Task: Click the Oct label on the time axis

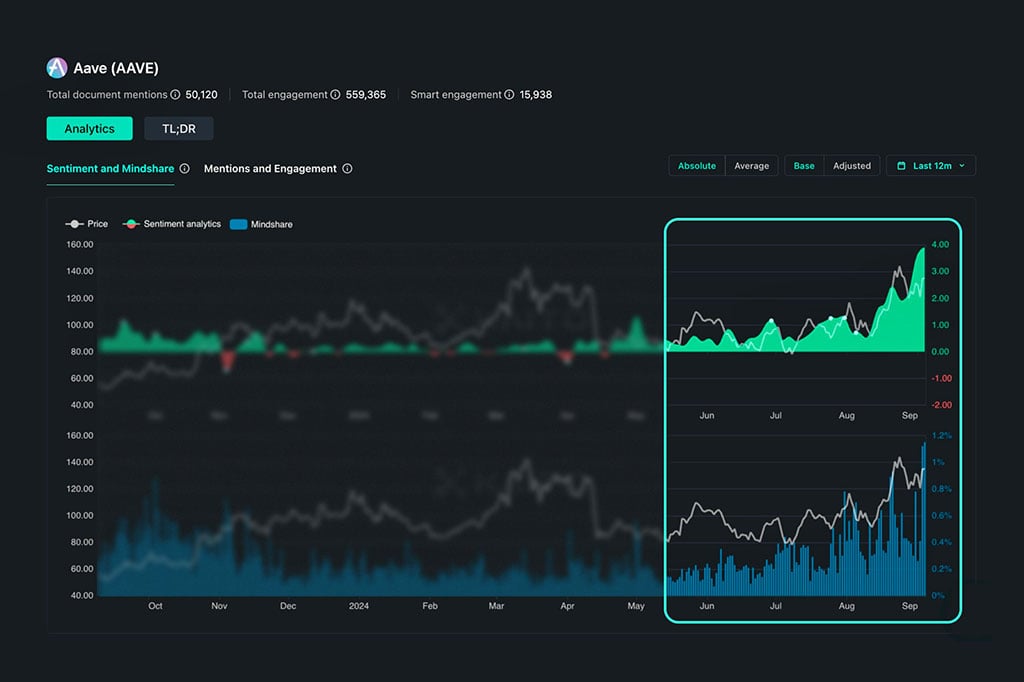Action: click(155, 606)
